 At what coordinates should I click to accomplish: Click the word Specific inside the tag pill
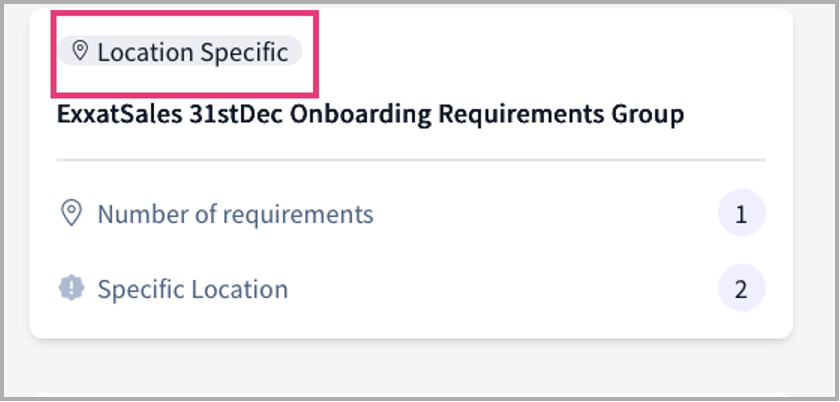tap(244, 52)
